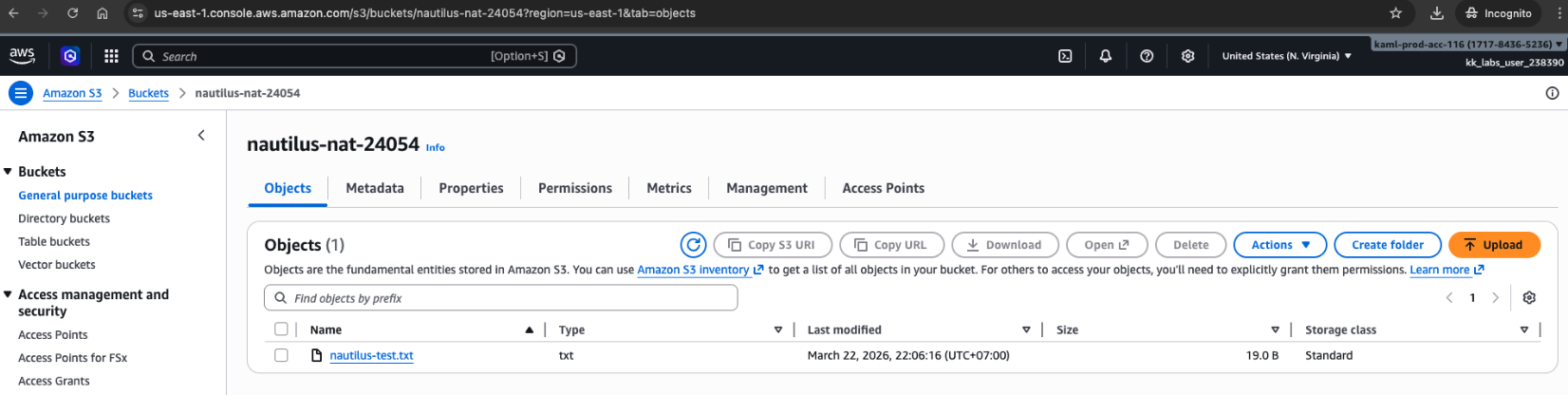
Task: Open the nautilus-test.txt object link
Action: [x=371, y=356]
